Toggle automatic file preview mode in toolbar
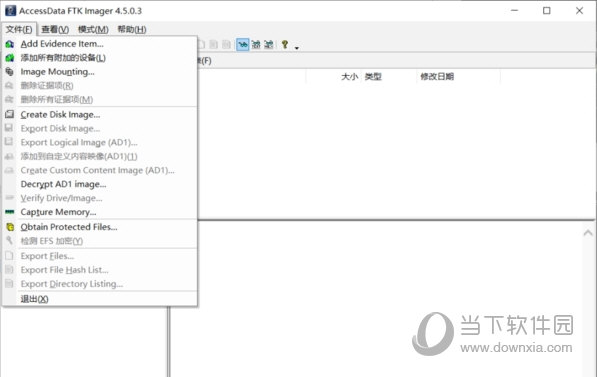The width and height of the screenshot is (597, 377). coord(243,45)
